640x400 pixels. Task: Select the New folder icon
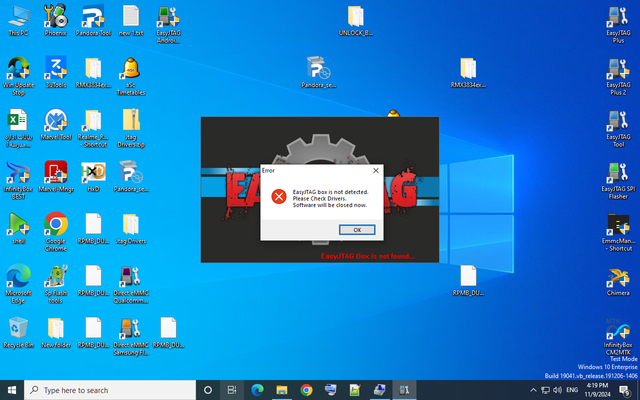(56, 332)
